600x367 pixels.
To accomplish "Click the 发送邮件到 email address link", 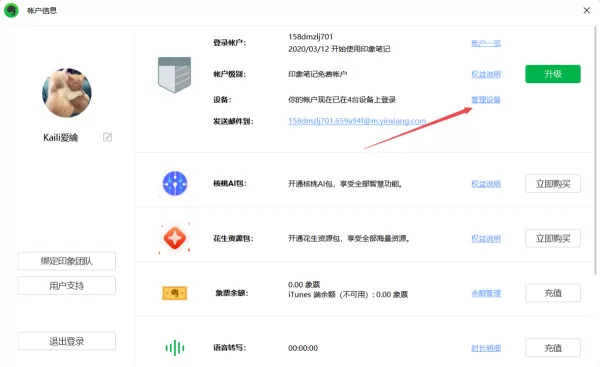I will pos(357,121).
